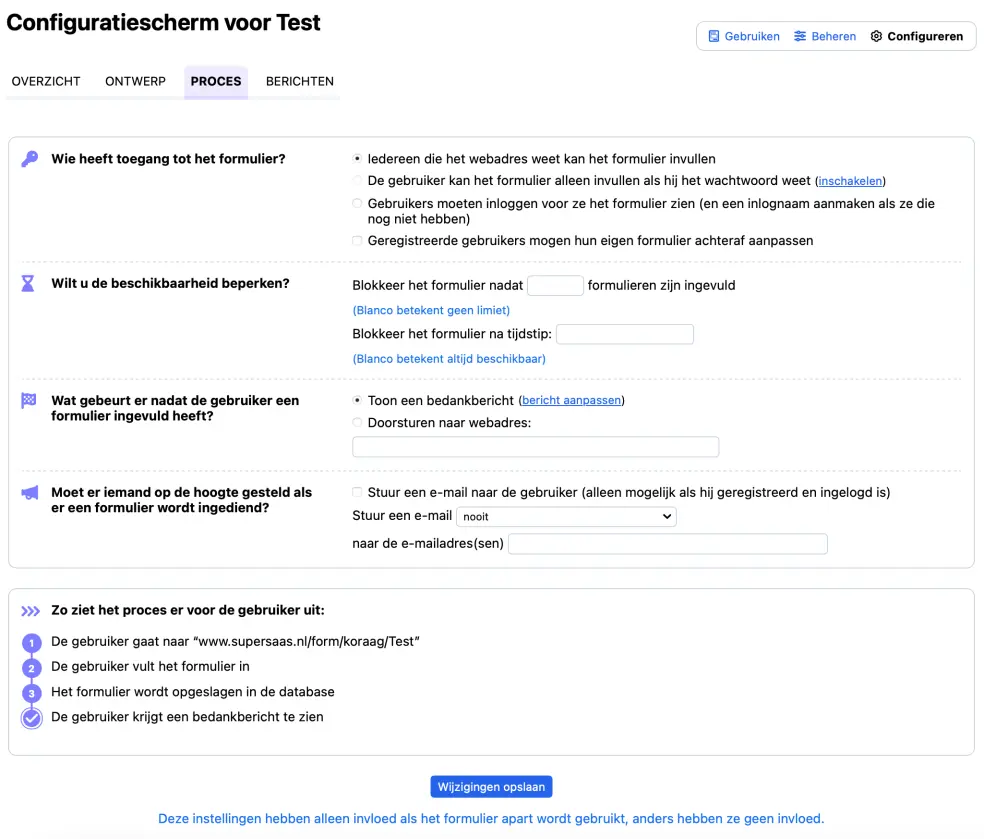Viewport: 984px width, 839px height.
Task: Focus the 'naar de e-mailadres(sen)' text field
Action: click(x=668, y=544)
